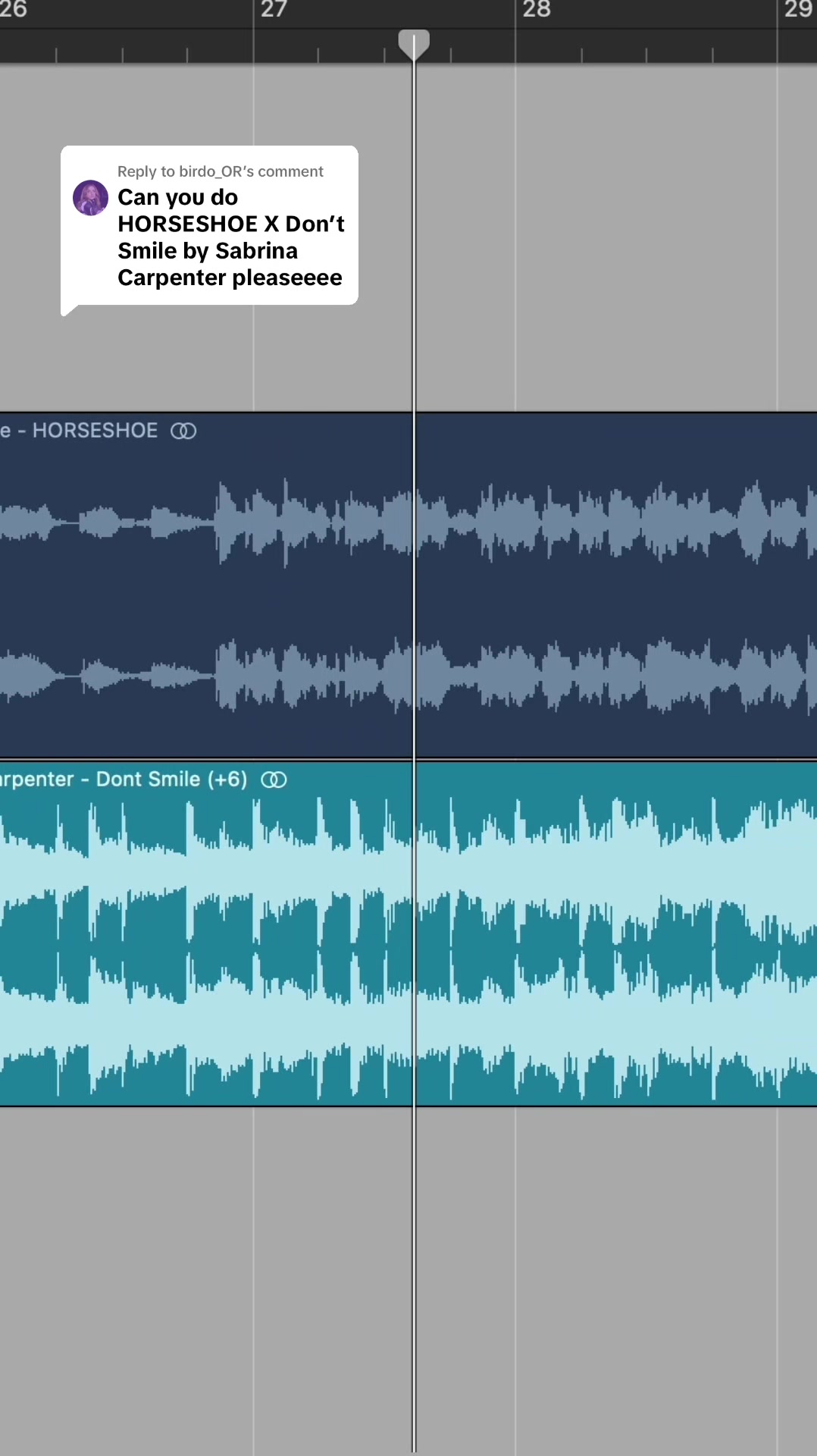Select the HORSESHOE audio region

point(409,585)
